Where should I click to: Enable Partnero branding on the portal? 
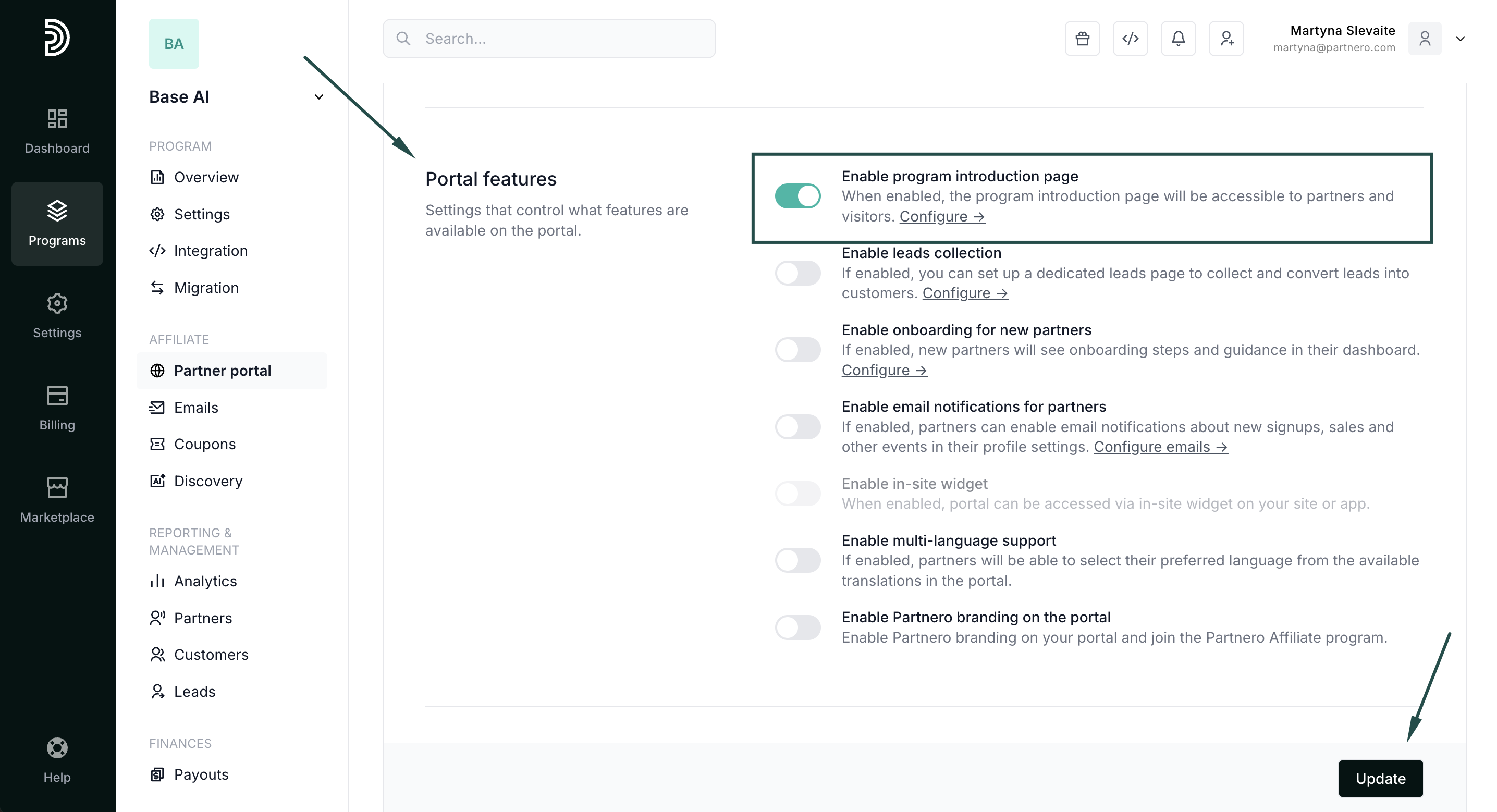pyautogui.click(x=797, y=627)
